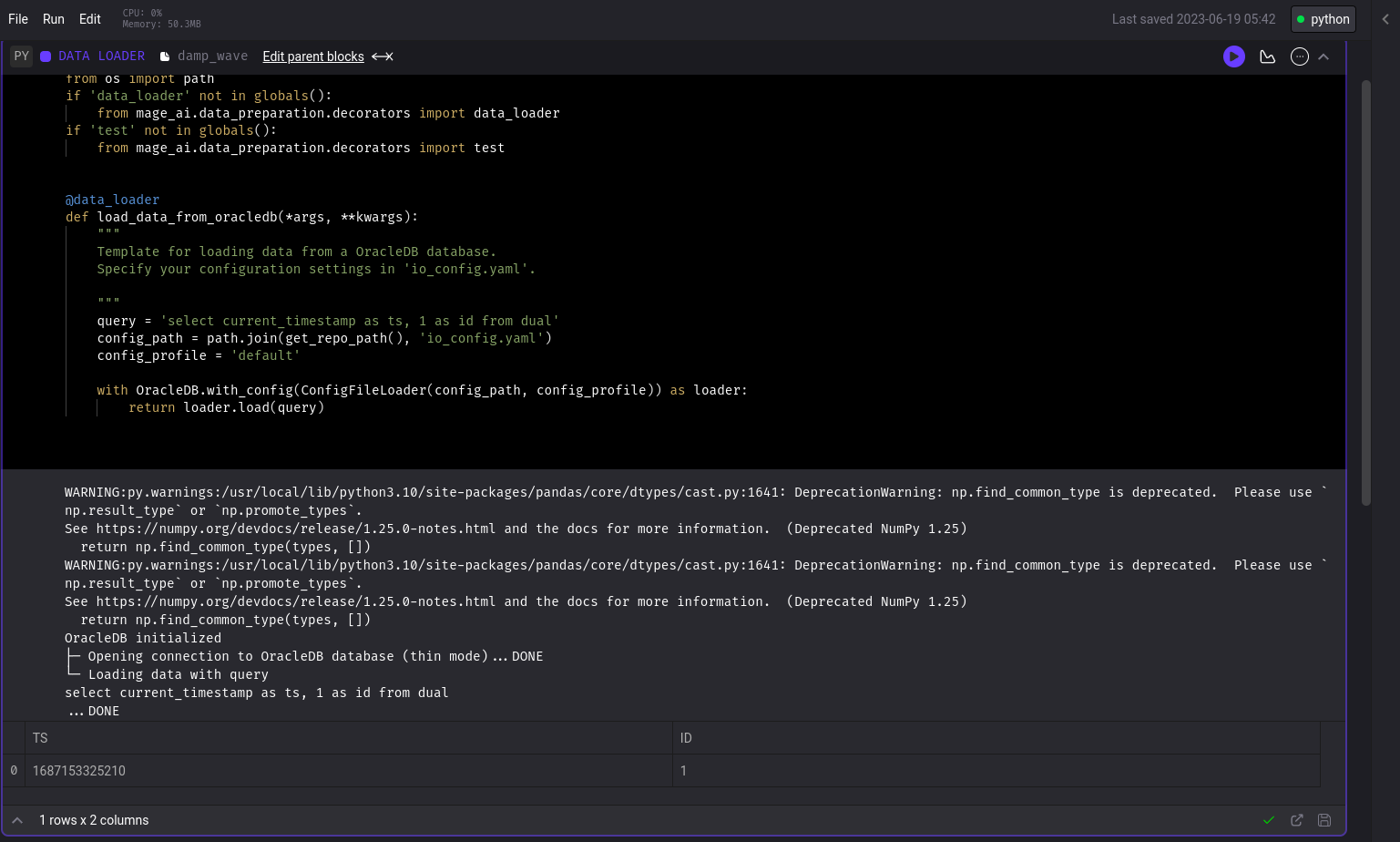Add a chart using the chart icon
This screenshot has width=1400, height=842.
1267,56
